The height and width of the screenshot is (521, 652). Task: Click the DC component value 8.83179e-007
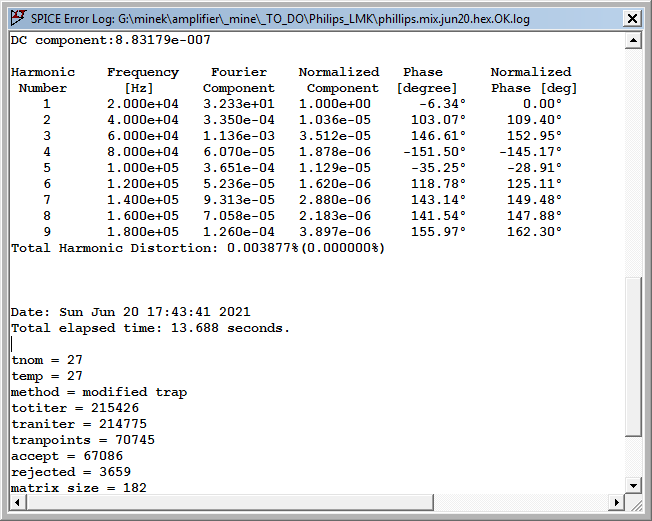(163, 40)
